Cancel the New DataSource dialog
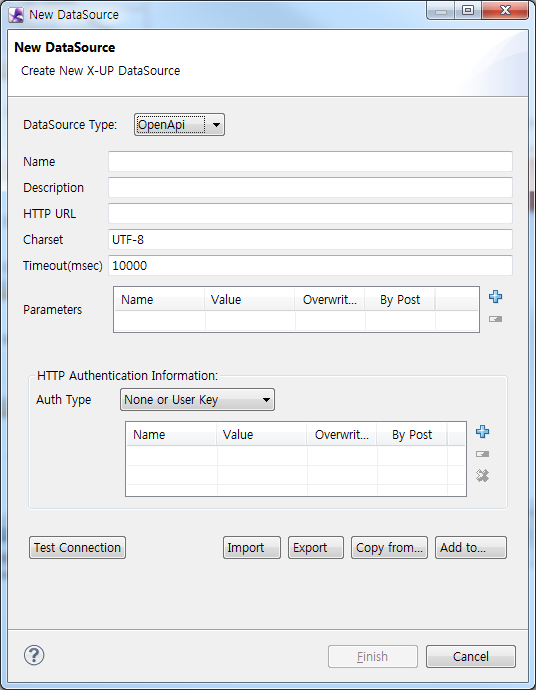Image resolution: width=536 pixels, height=690 pixels. (471, 657)
